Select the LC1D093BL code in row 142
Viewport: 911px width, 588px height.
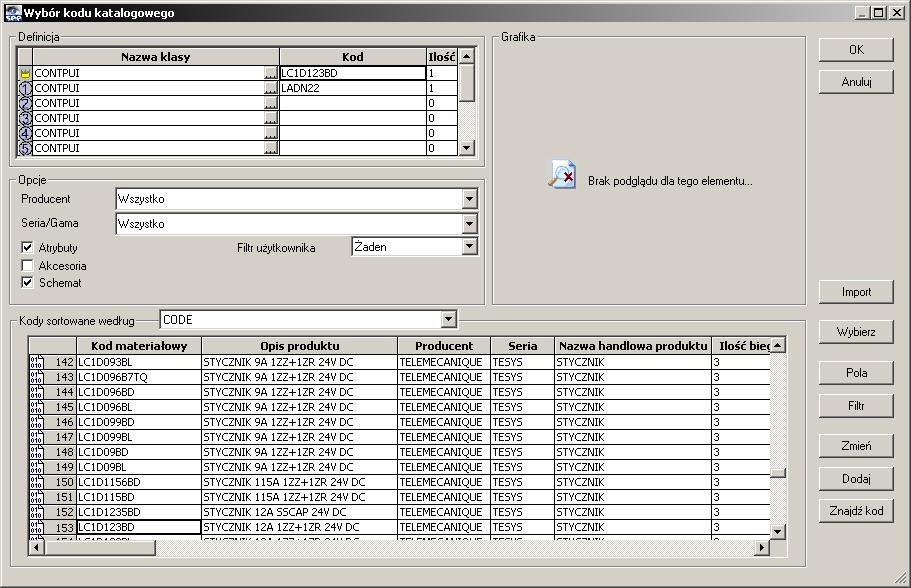coord(139,362)
